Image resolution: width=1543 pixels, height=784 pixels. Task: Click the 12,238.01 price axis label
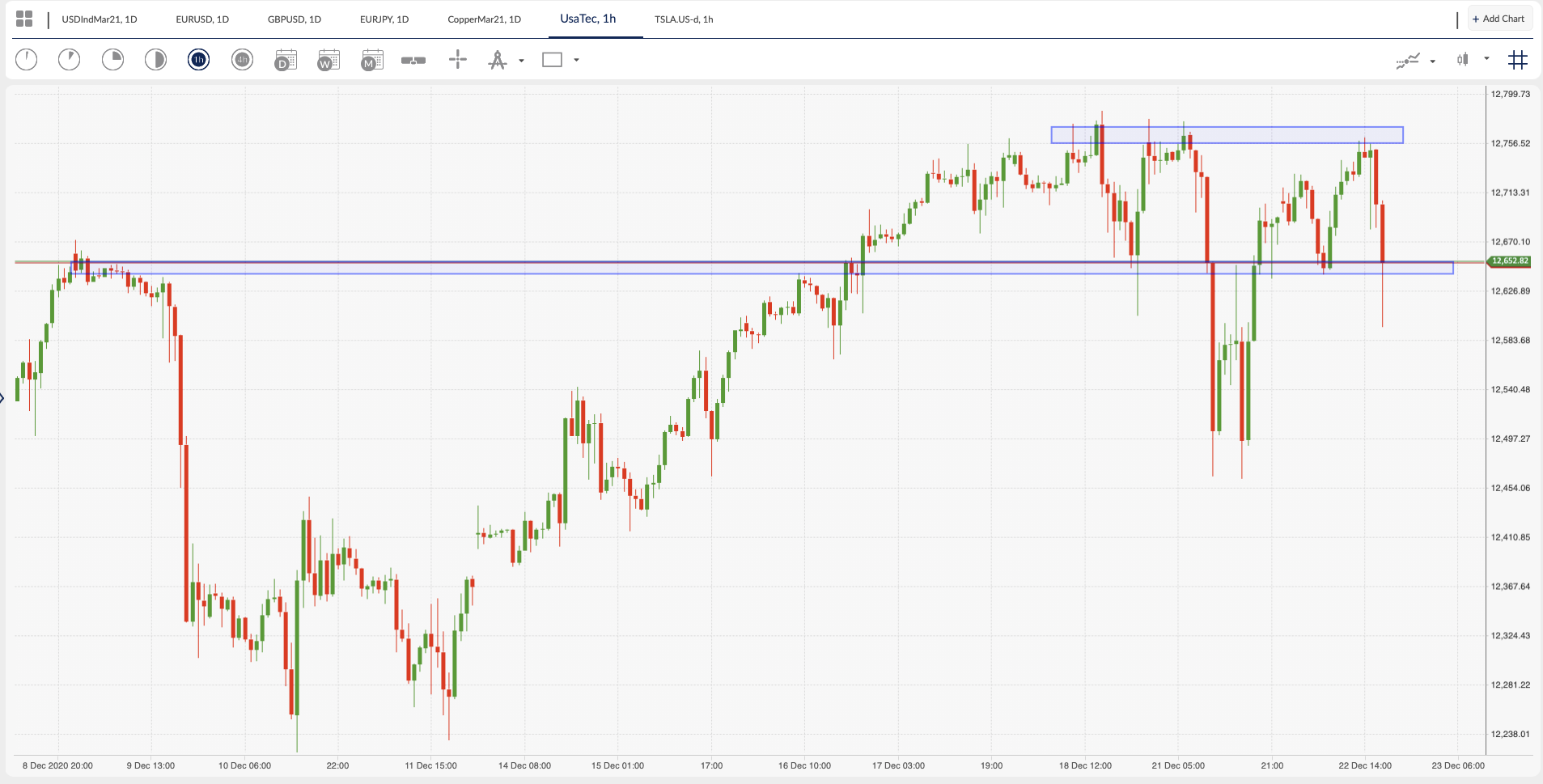1510,734
